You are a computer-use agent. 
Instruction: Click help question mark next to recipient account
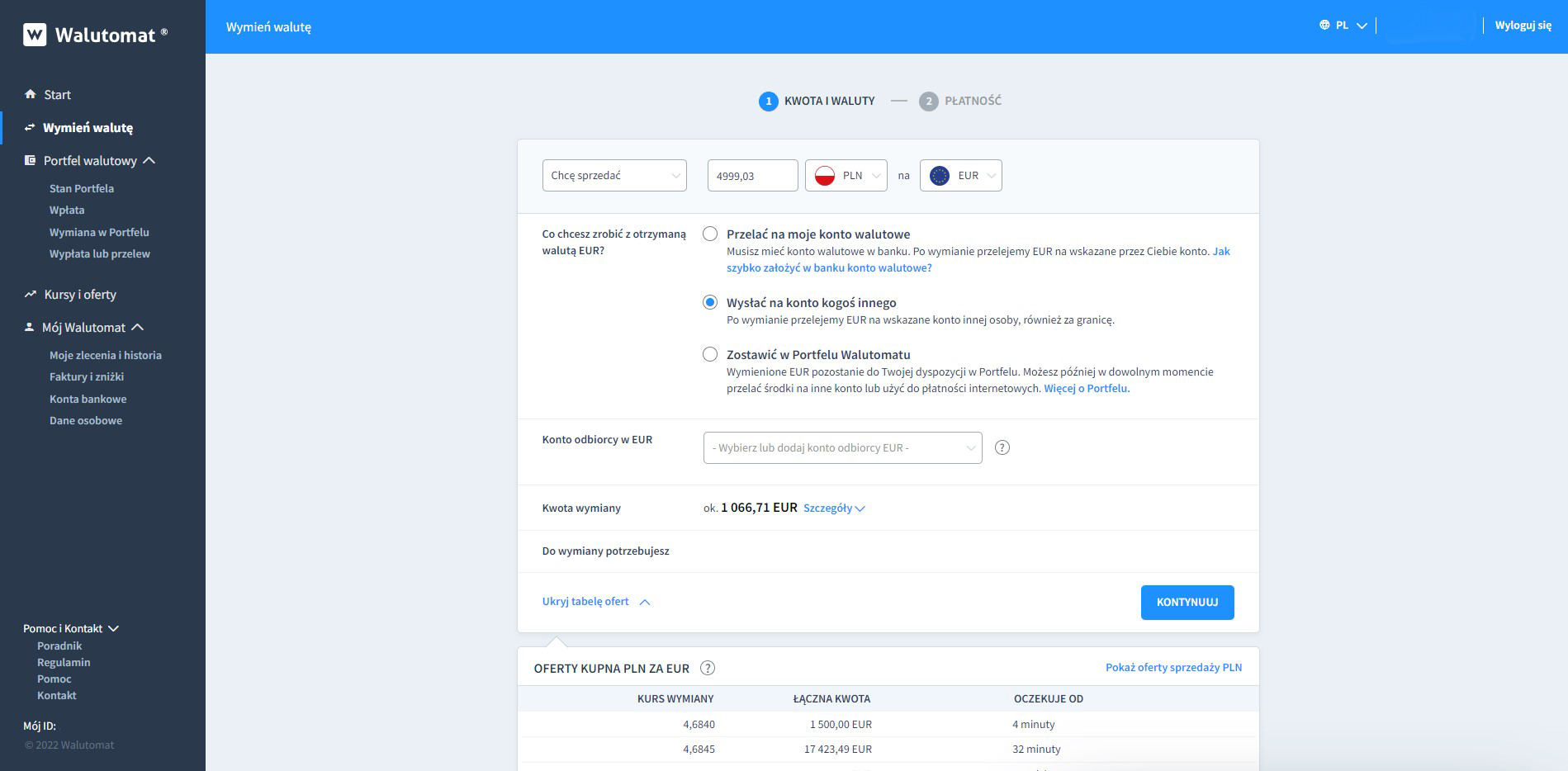(1002, 447)
